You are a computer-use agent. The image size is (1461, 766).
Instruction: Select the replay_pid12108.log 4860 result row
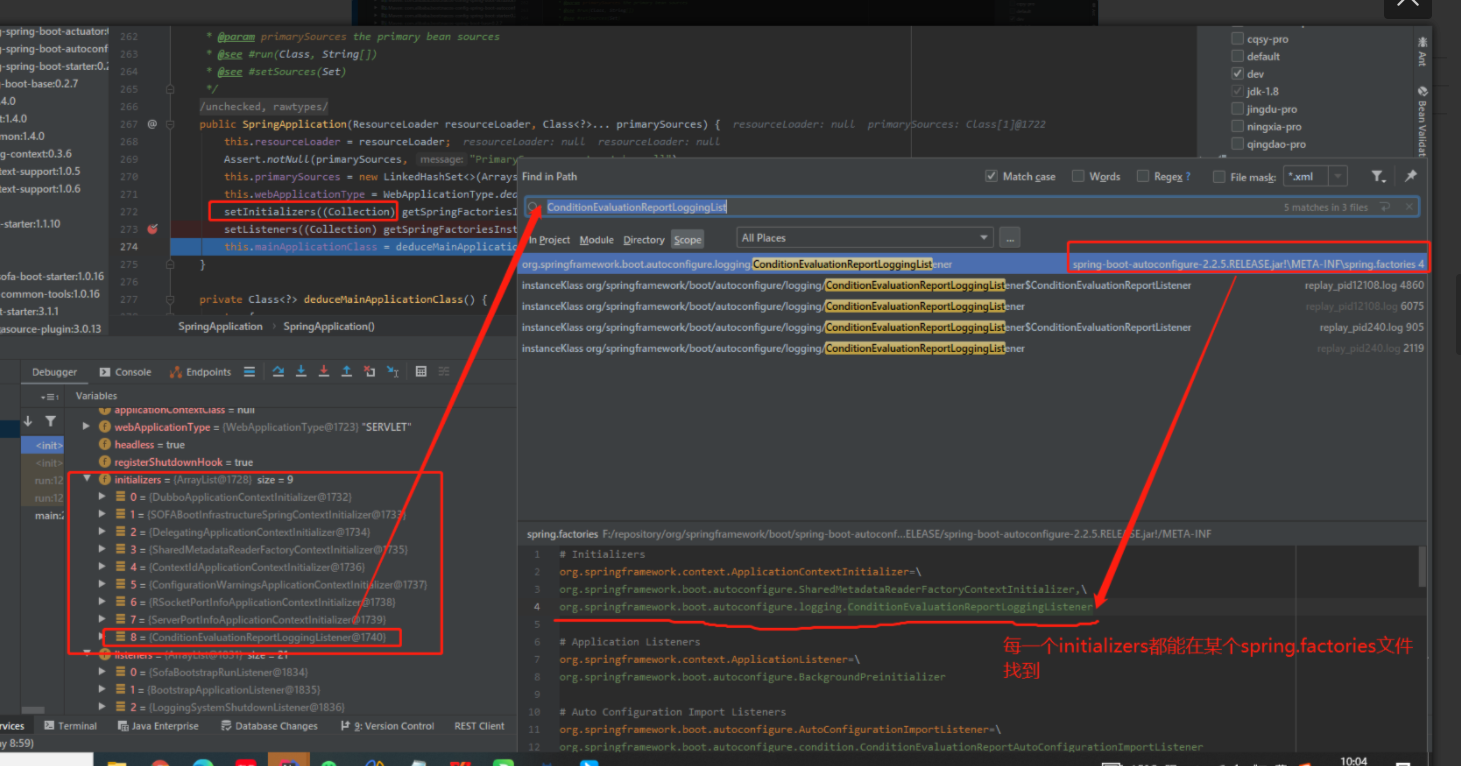973,285
